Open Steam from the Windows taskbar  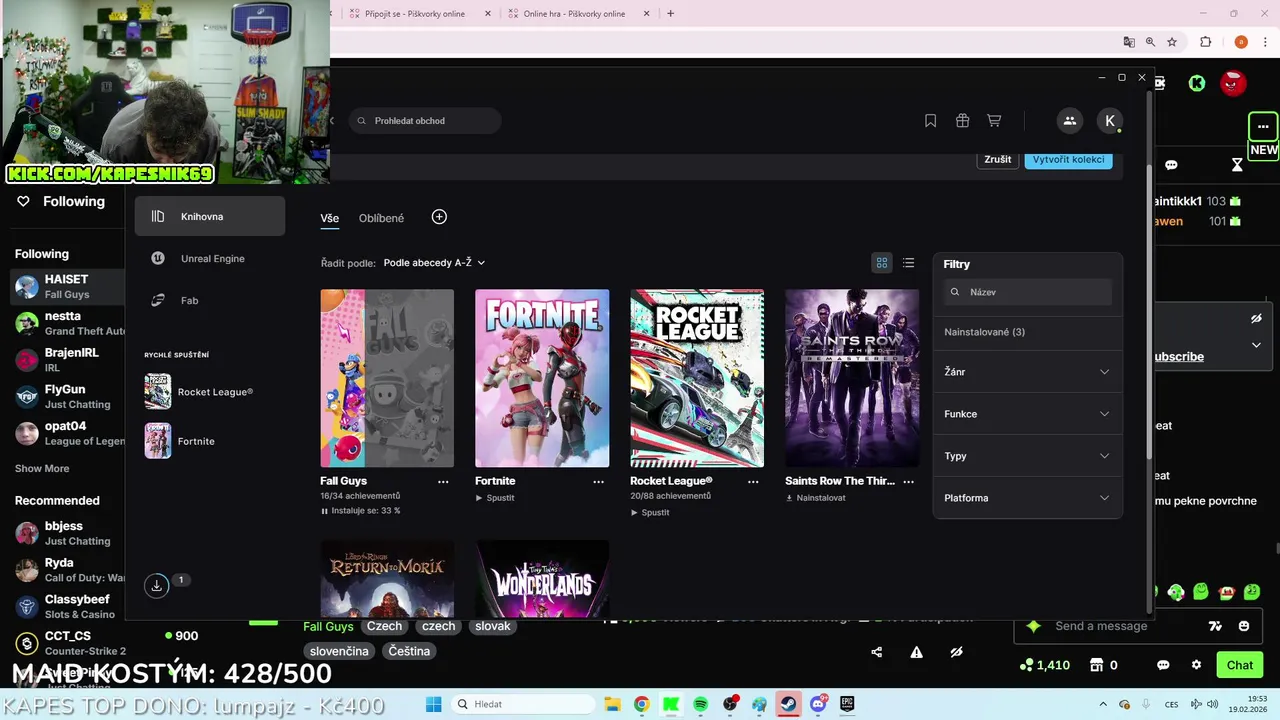pos(788,704)
